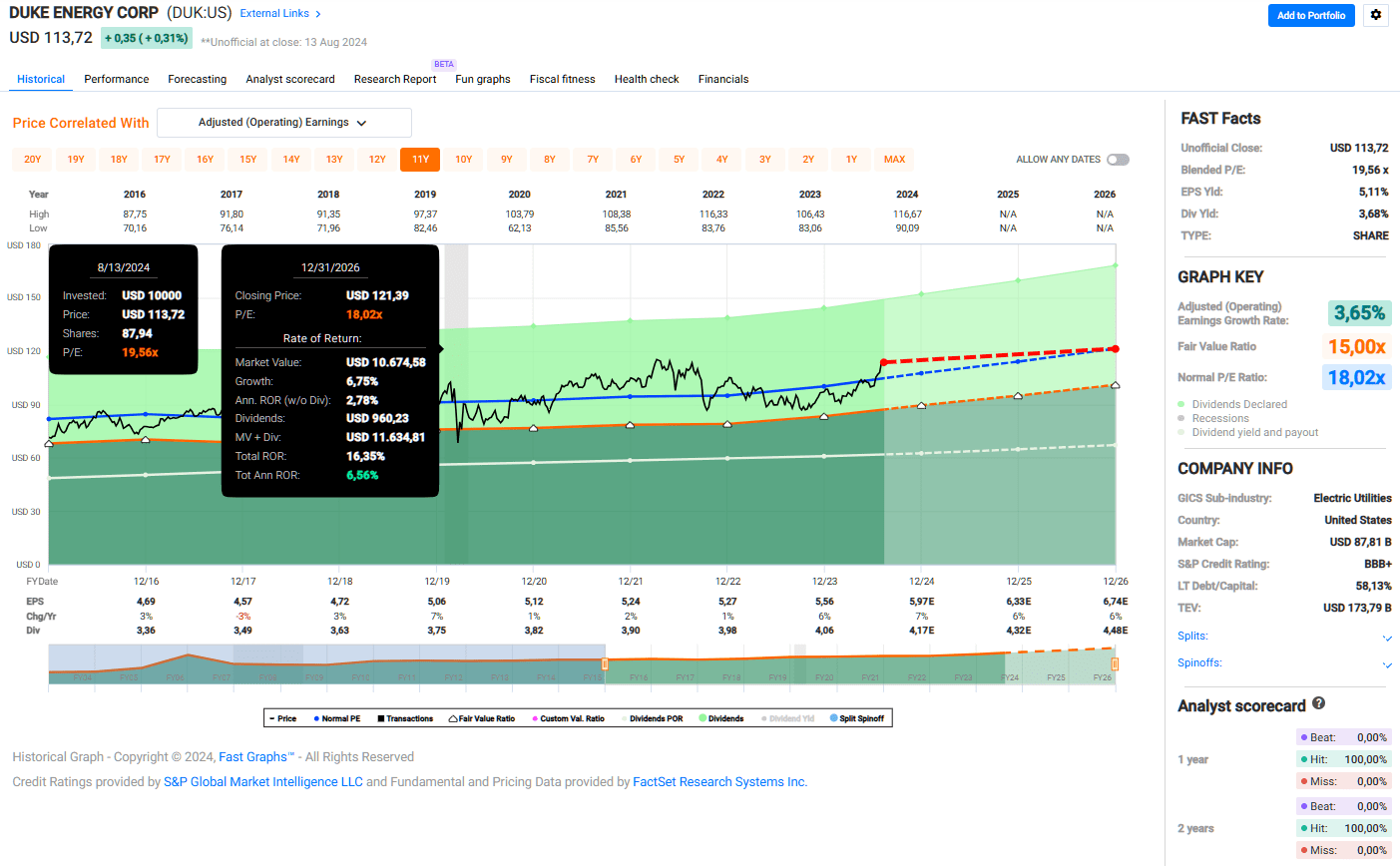Click the Add to Portfolio button
This screenshot has width=1400, height=866.
[x=1311, y=16]
